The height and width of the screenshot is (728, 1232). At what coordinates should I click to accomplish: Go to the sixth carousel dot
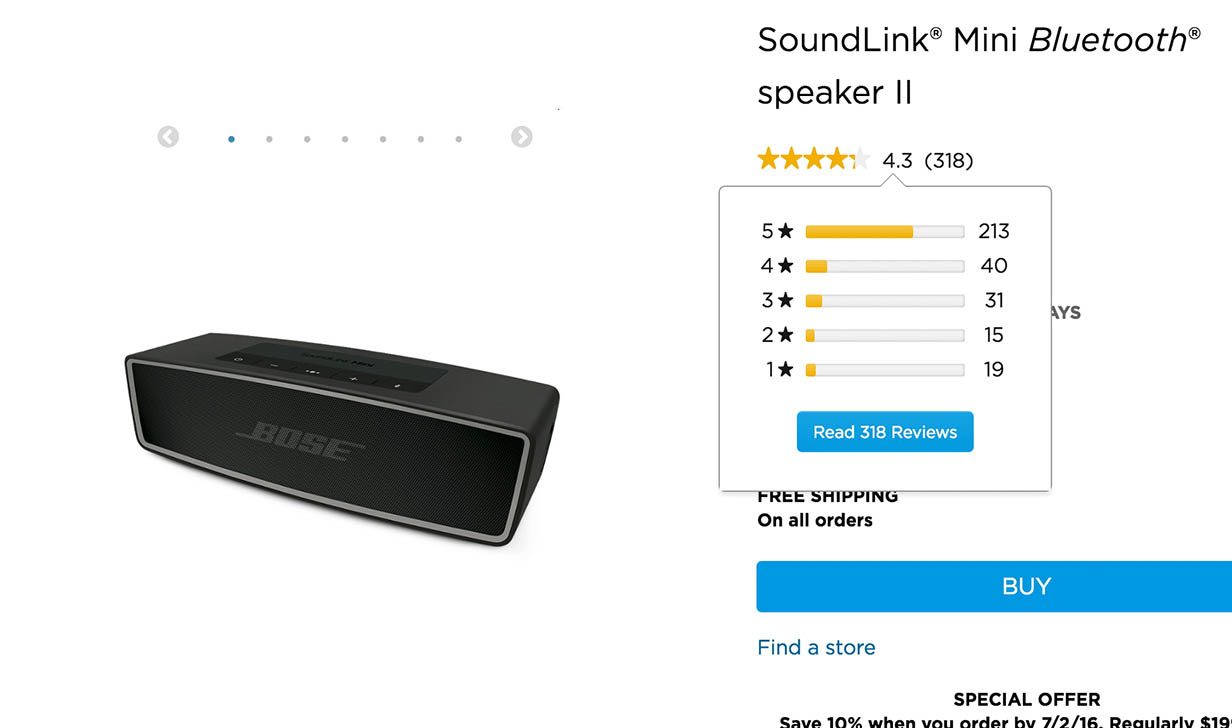(x=421, y=139)
